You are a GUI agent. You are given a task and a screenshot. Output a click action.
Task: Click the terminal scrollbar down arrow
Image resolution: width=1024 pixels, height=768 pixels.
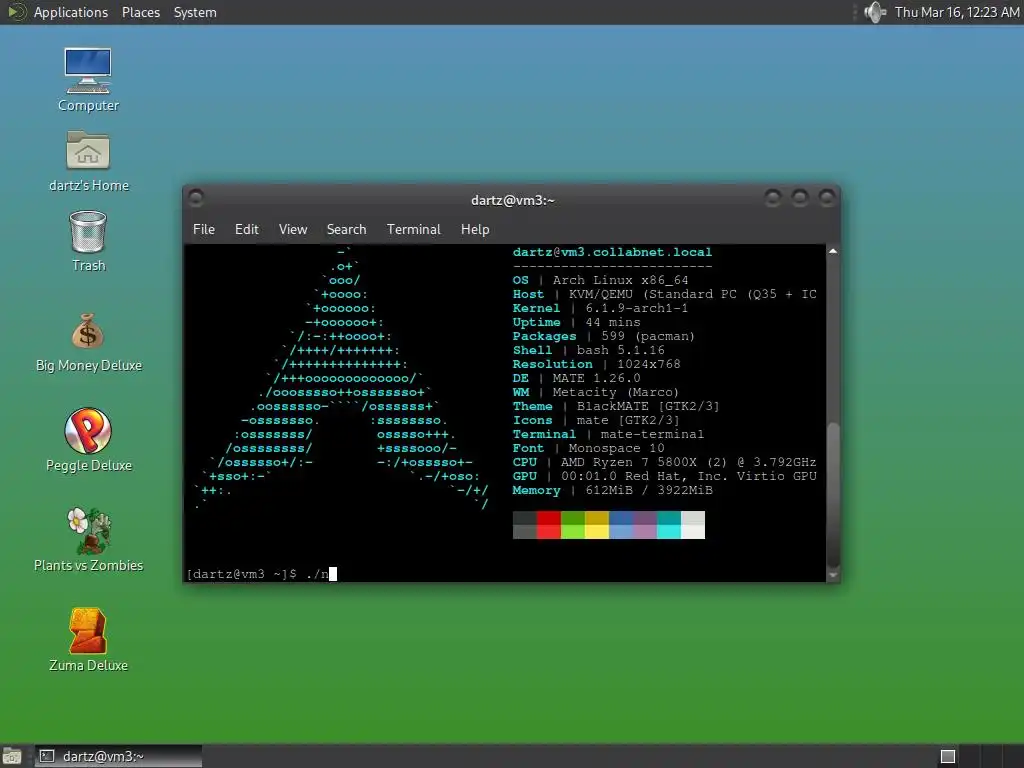pos(833,575)
